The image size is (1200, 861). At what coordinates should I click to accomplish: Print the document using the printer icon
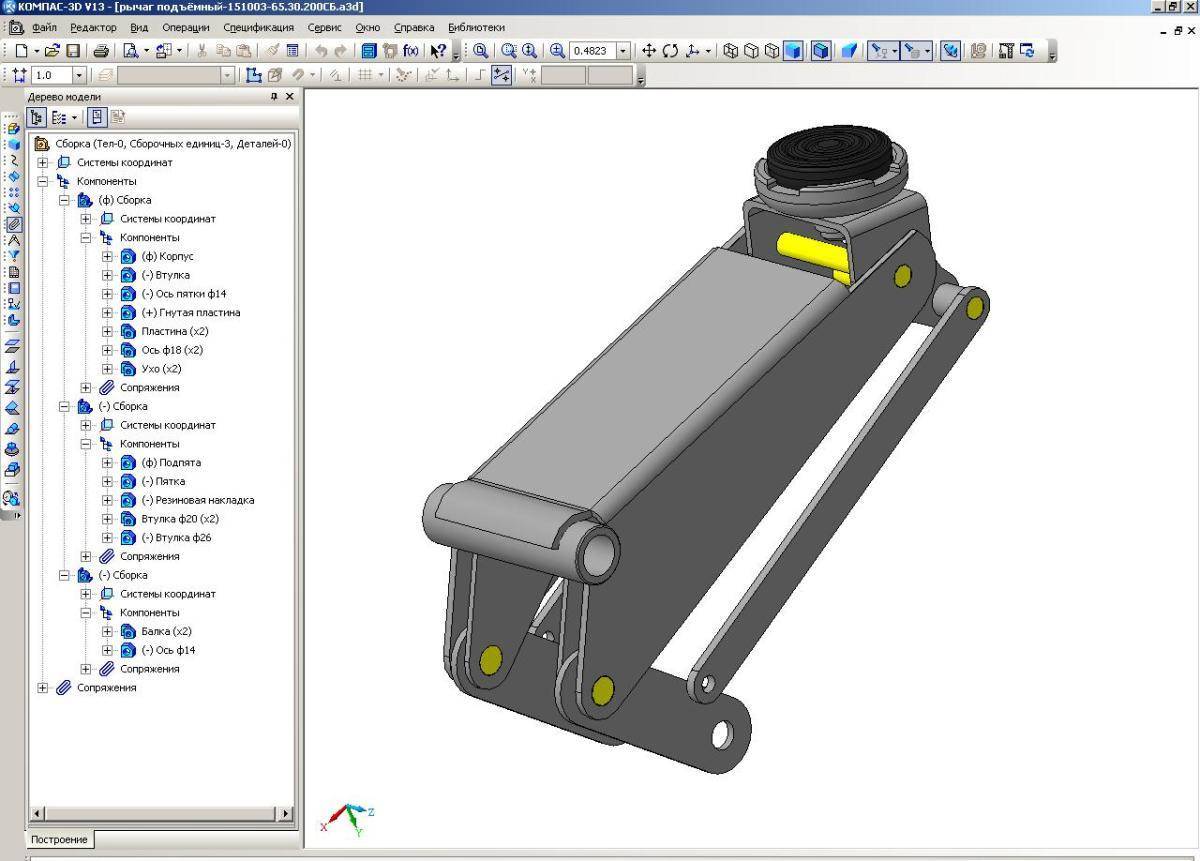(x=101, y=50)
